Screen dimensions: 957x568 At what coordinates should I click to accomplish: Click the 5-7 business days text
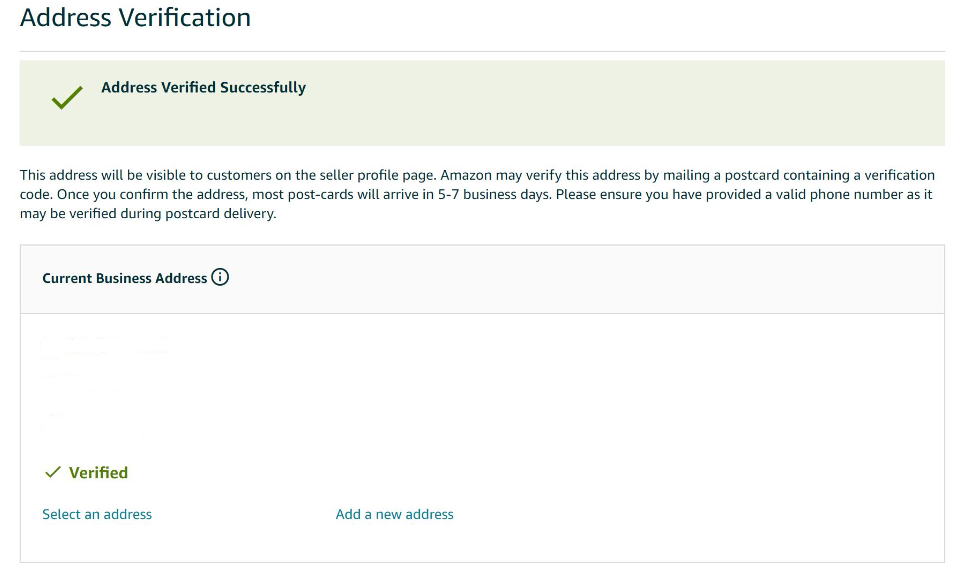[x=493, y=195]
